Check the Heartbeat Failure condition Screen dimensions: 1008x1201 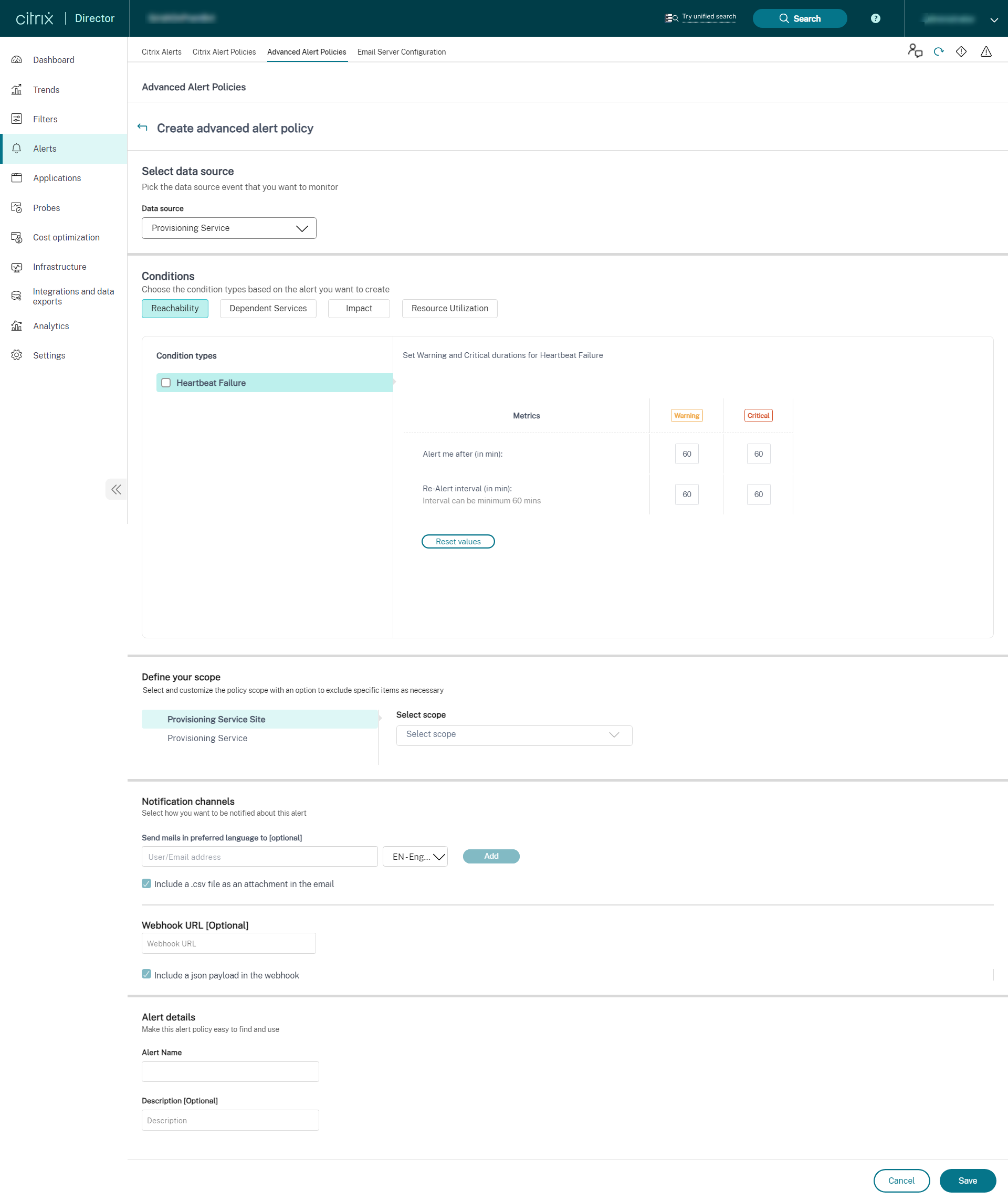coord(166,383)
